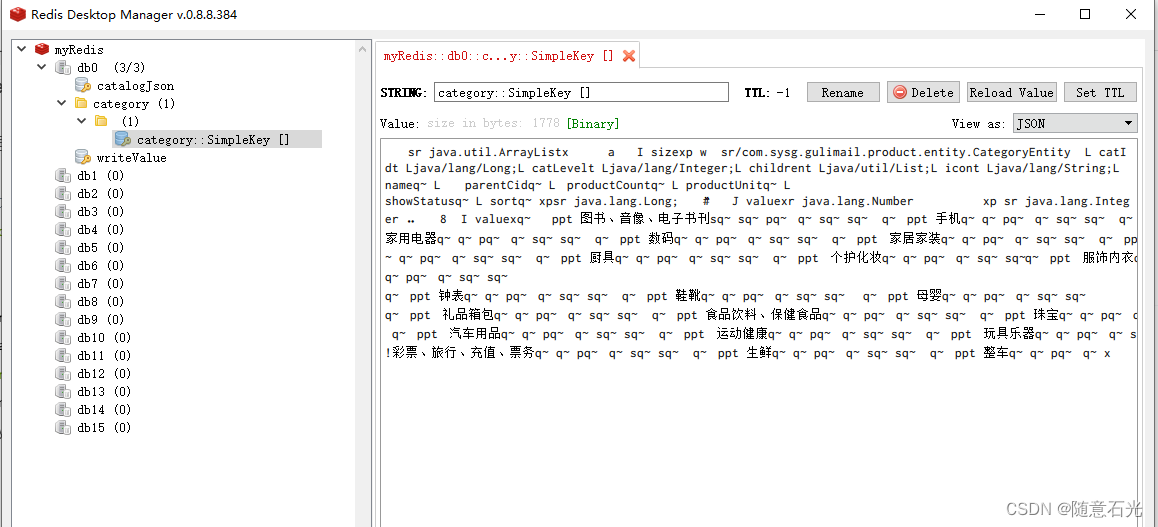The width and height of the screenshot is (1158, 527).
Task: Click the db1 database icon
Action: pos(63,176)
